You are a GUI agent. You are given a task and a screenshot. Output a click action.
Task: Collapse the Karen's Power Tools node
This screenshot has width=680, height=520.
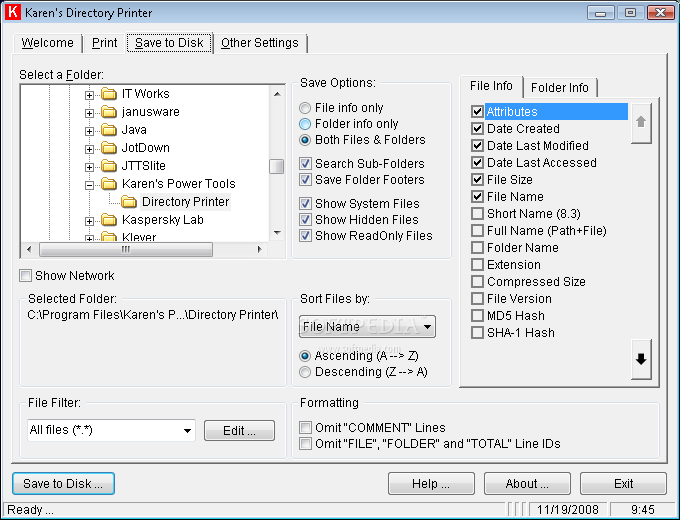(x=89, y=185)
